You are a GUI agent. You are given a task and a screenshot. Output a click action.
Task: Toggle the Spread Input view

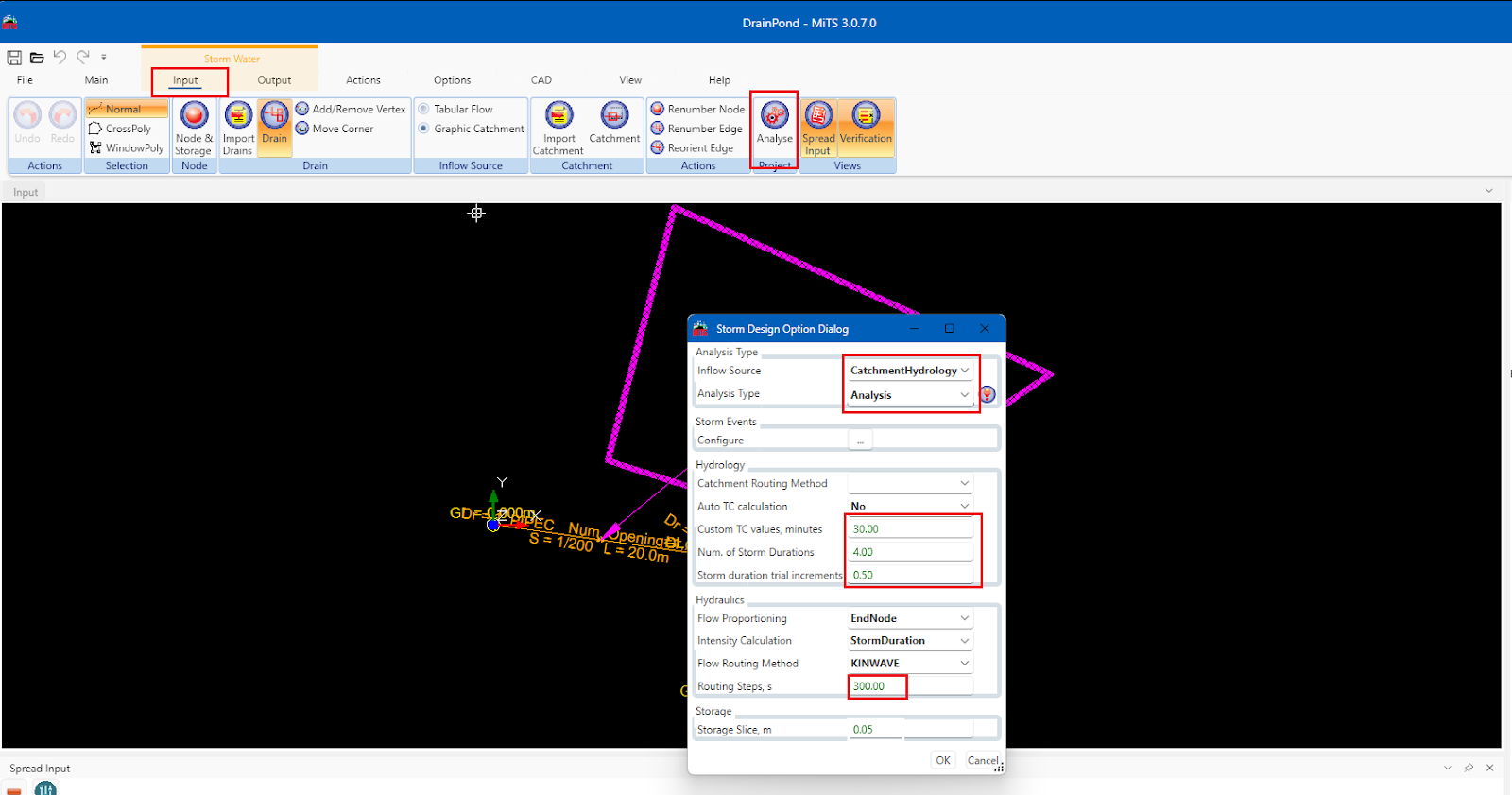[x=818, y=129]
